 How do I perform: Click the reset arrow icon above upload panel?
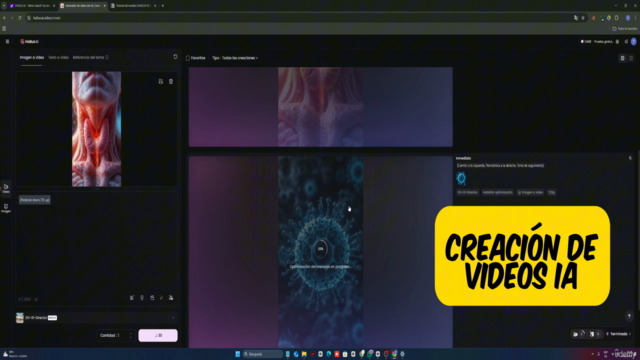pyautogui.click(x=175, y=57)
